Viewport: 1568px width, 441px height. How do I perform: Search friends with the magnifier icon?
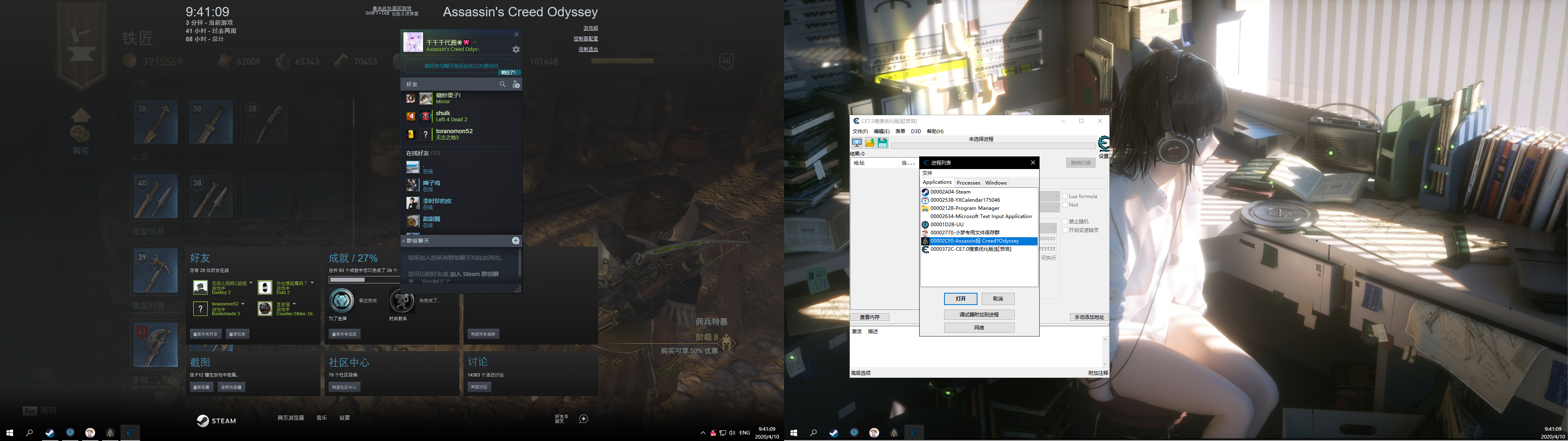pos(502,84)
